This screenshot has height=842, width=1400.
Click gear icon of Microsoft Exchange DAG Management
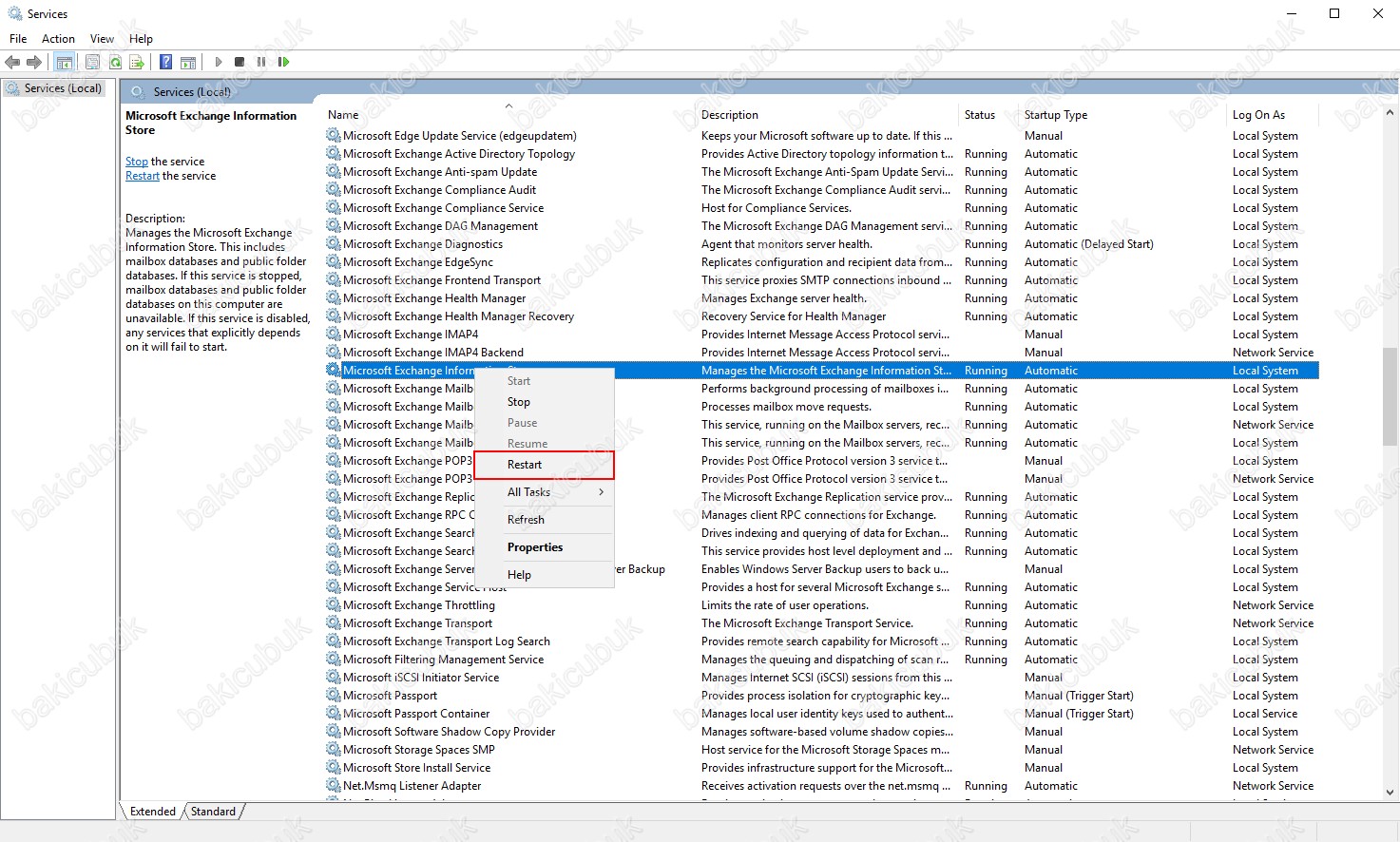coord(333,226)
